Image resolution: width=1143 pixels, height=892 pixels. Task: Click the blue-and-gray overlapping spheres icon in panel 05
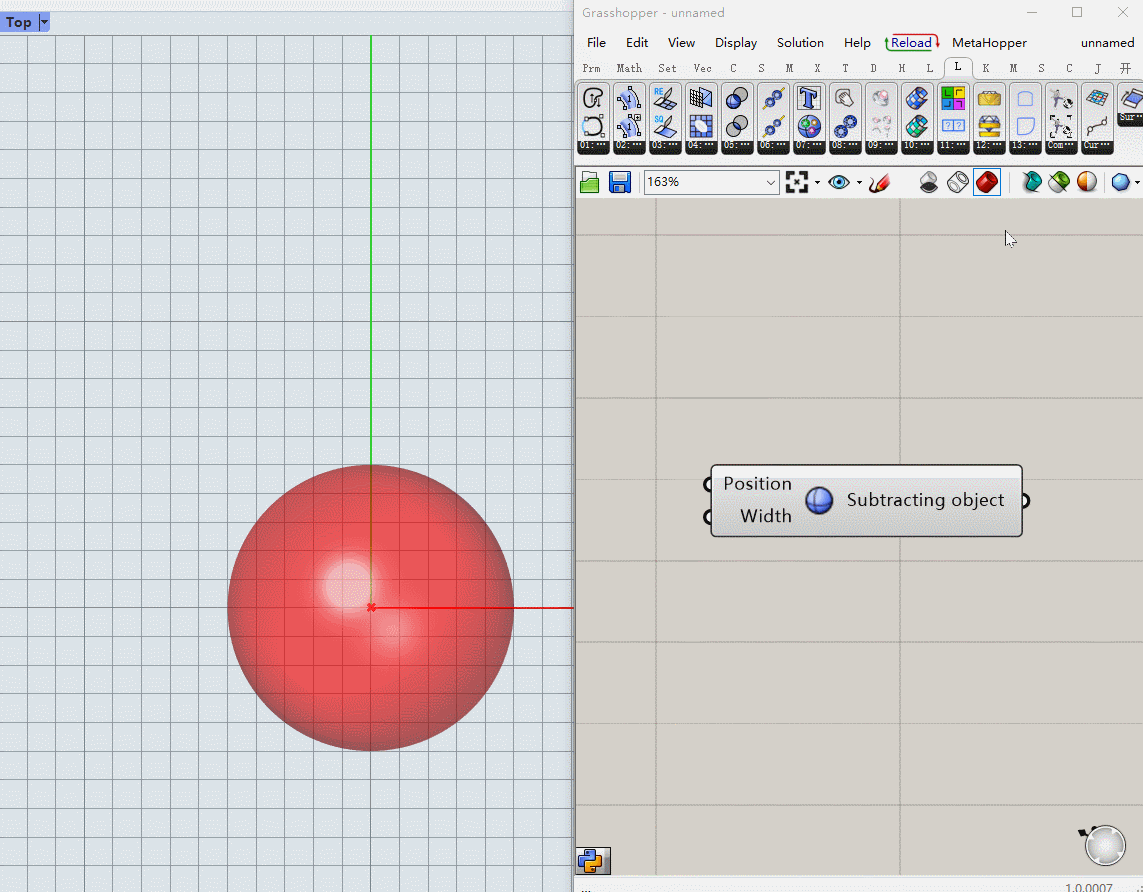click(736, 98)
